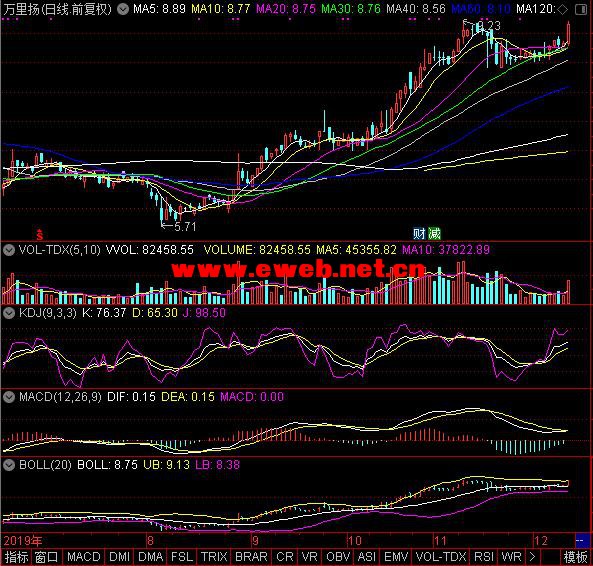Click the blue -- box at timeline end

point(580,541)
